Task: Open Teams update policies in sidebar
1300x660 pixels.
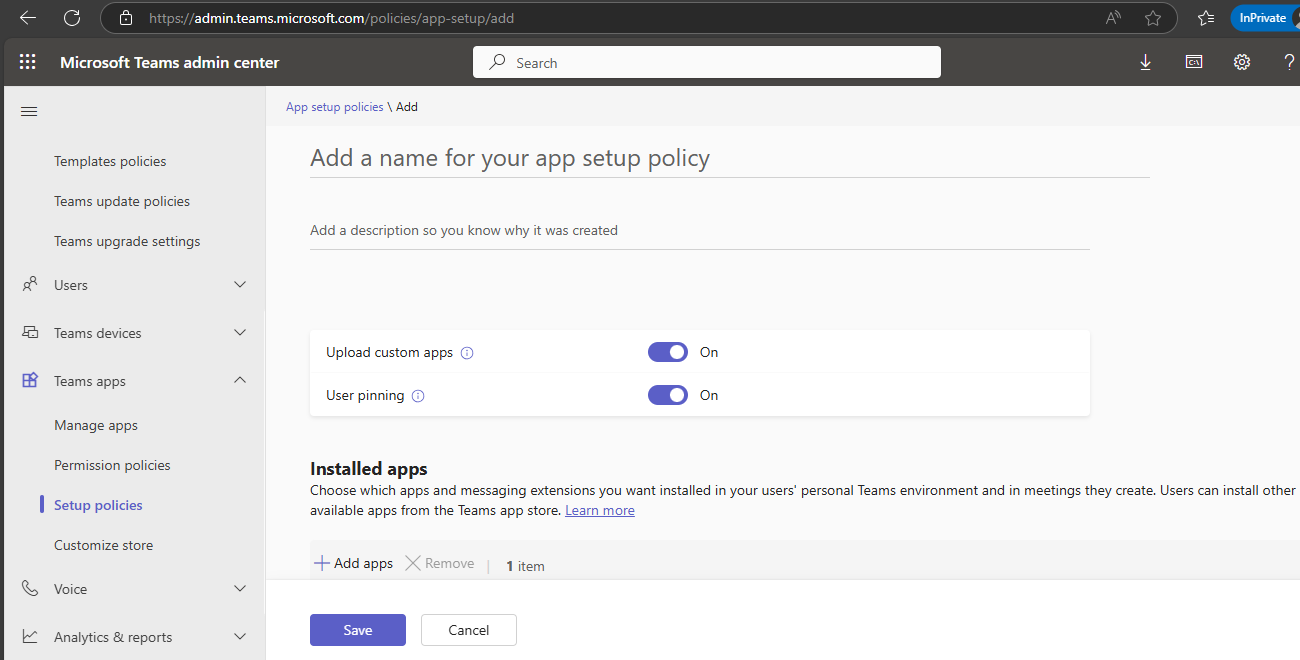Action: tap(122, 201)
